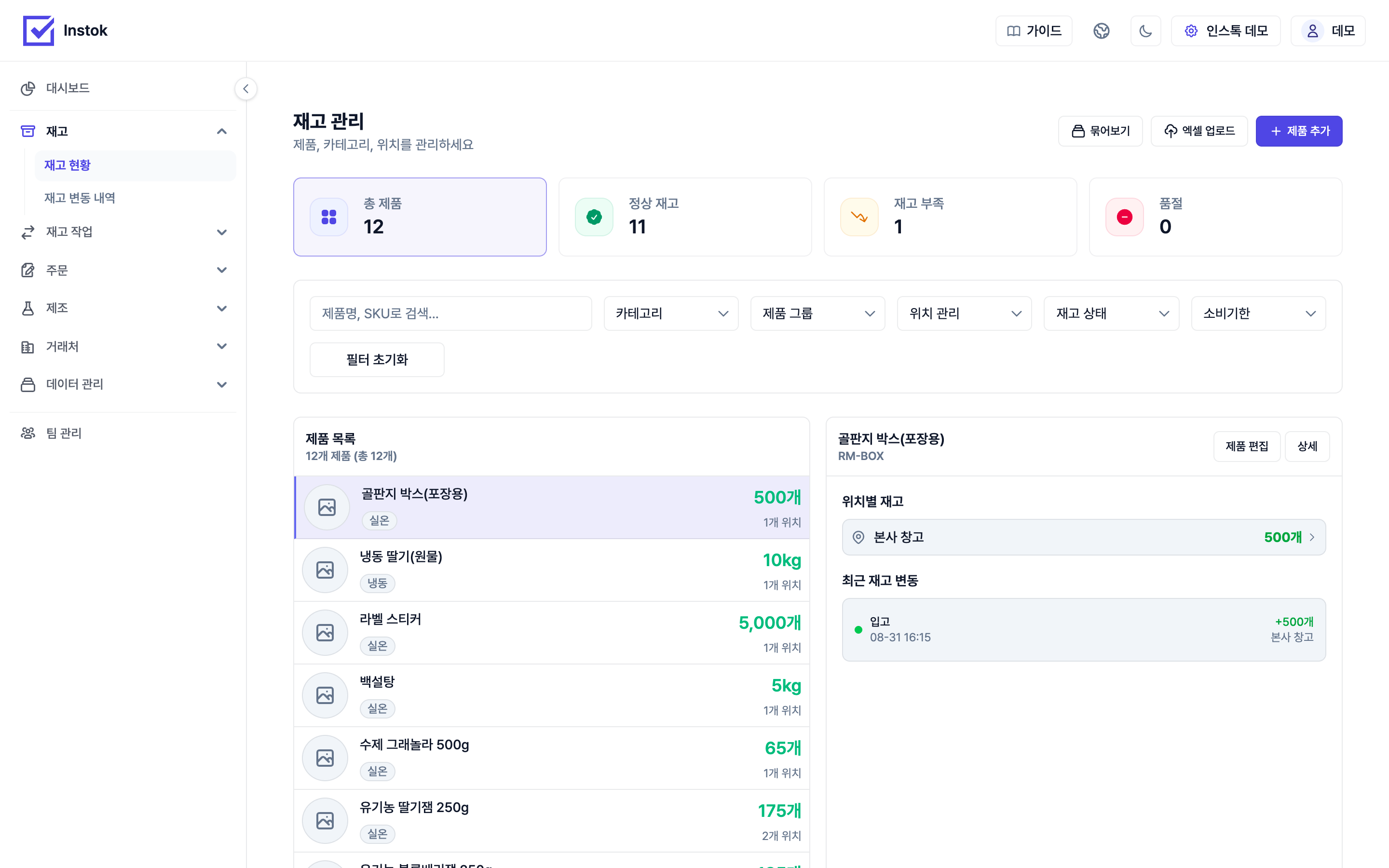
Task: Open the 재고 상태 dropdown
Action: click(x=1111, y=313)
